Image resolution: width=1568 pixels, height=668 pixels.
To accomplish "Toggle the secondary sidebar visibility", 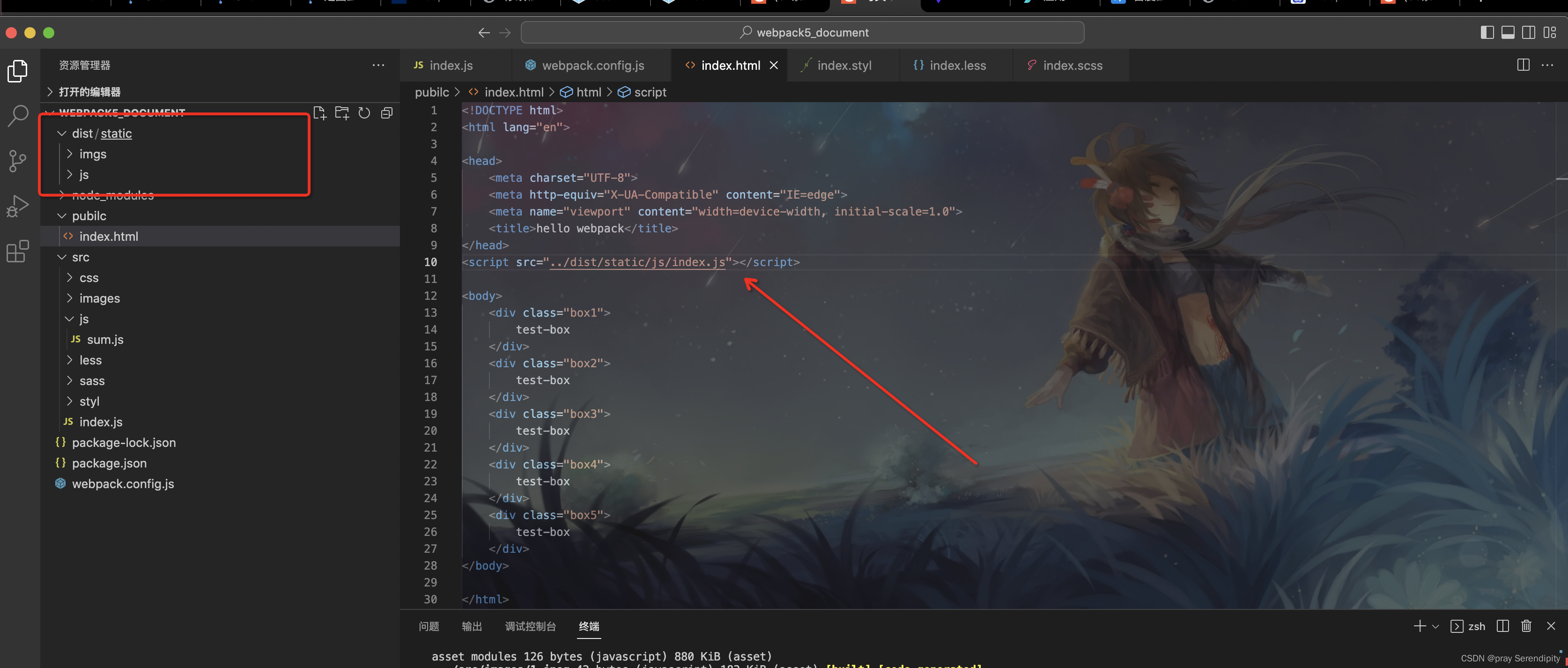I will [x=1529, y=33].
